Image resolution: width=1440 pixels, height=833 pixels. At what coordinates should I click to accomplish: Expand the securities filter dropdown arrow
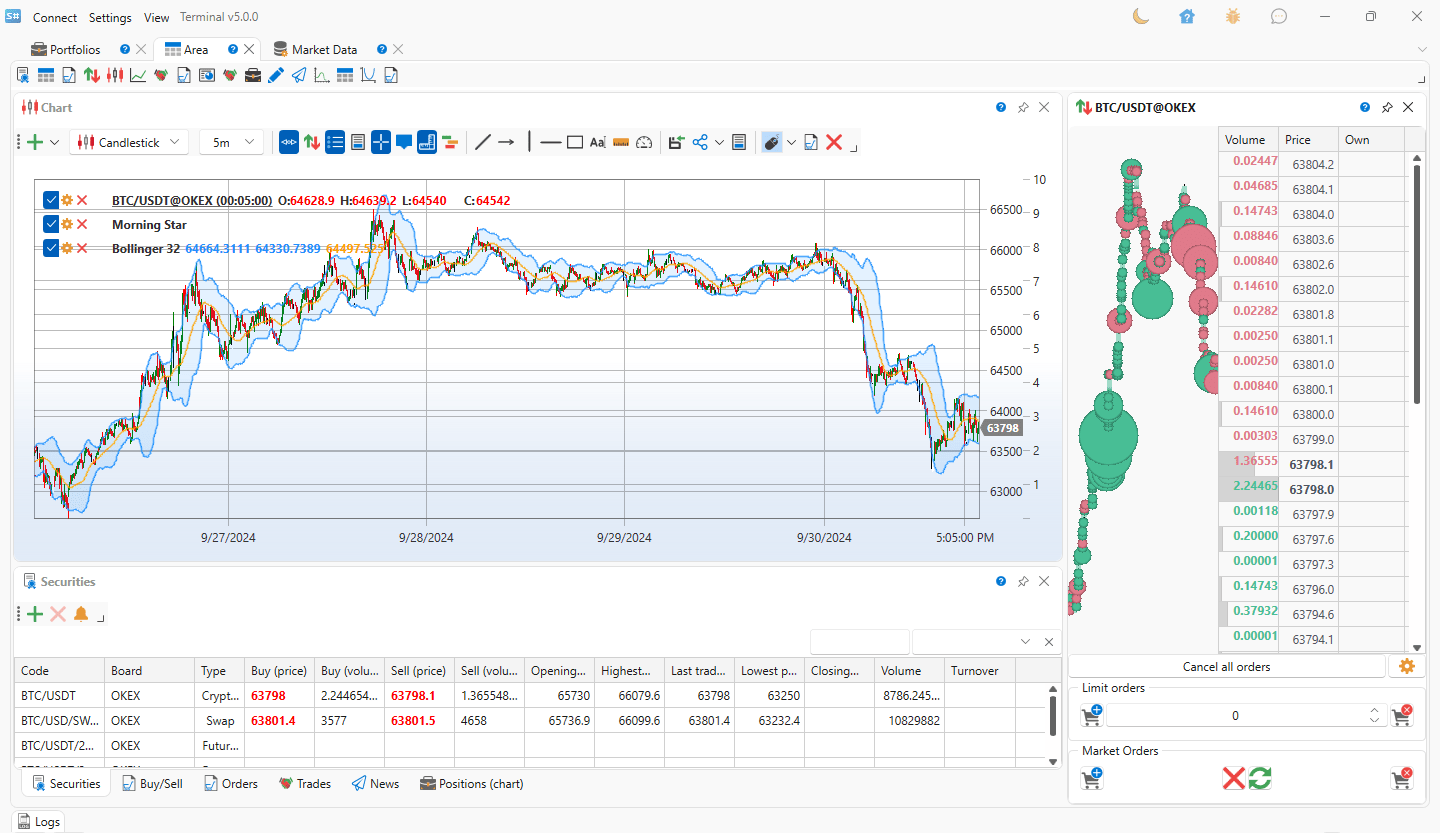click(x=1025, y=641)
